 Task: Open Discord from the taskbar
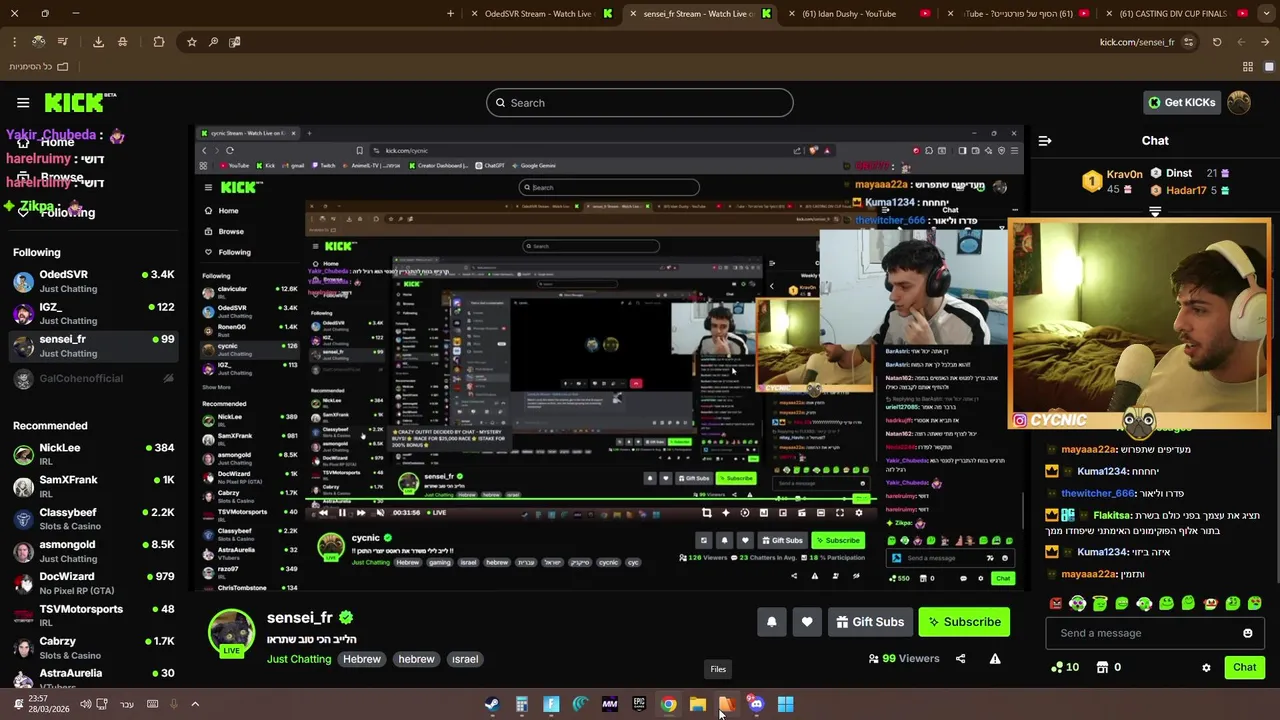756,704
